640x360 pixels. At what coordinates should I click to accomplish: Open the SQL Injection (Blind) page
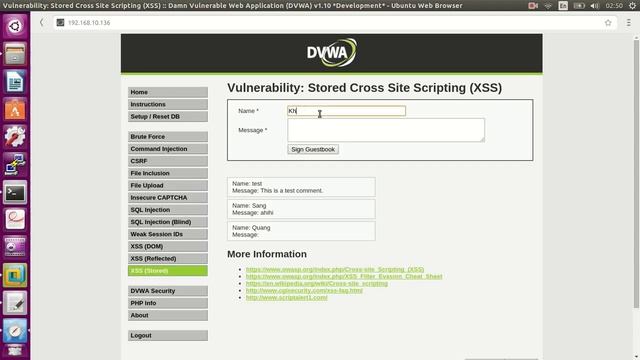168,222
